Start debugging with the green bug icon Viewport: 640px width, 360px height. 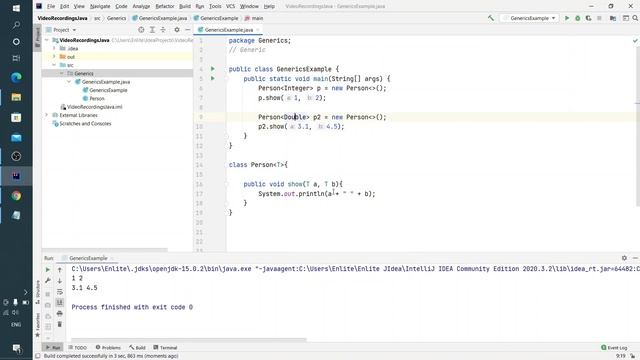pos(578,18)
